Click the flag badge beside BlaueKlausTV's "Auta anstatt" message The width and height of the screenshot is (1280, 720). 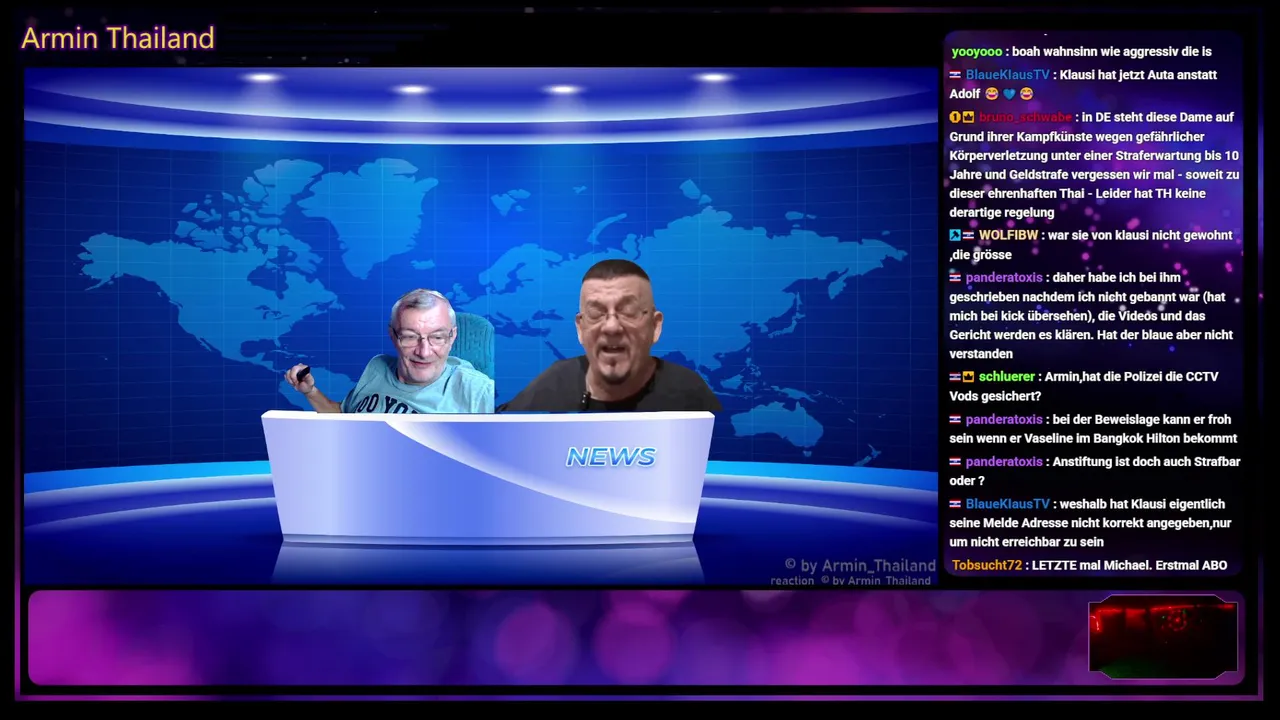(x=955, y=75)
